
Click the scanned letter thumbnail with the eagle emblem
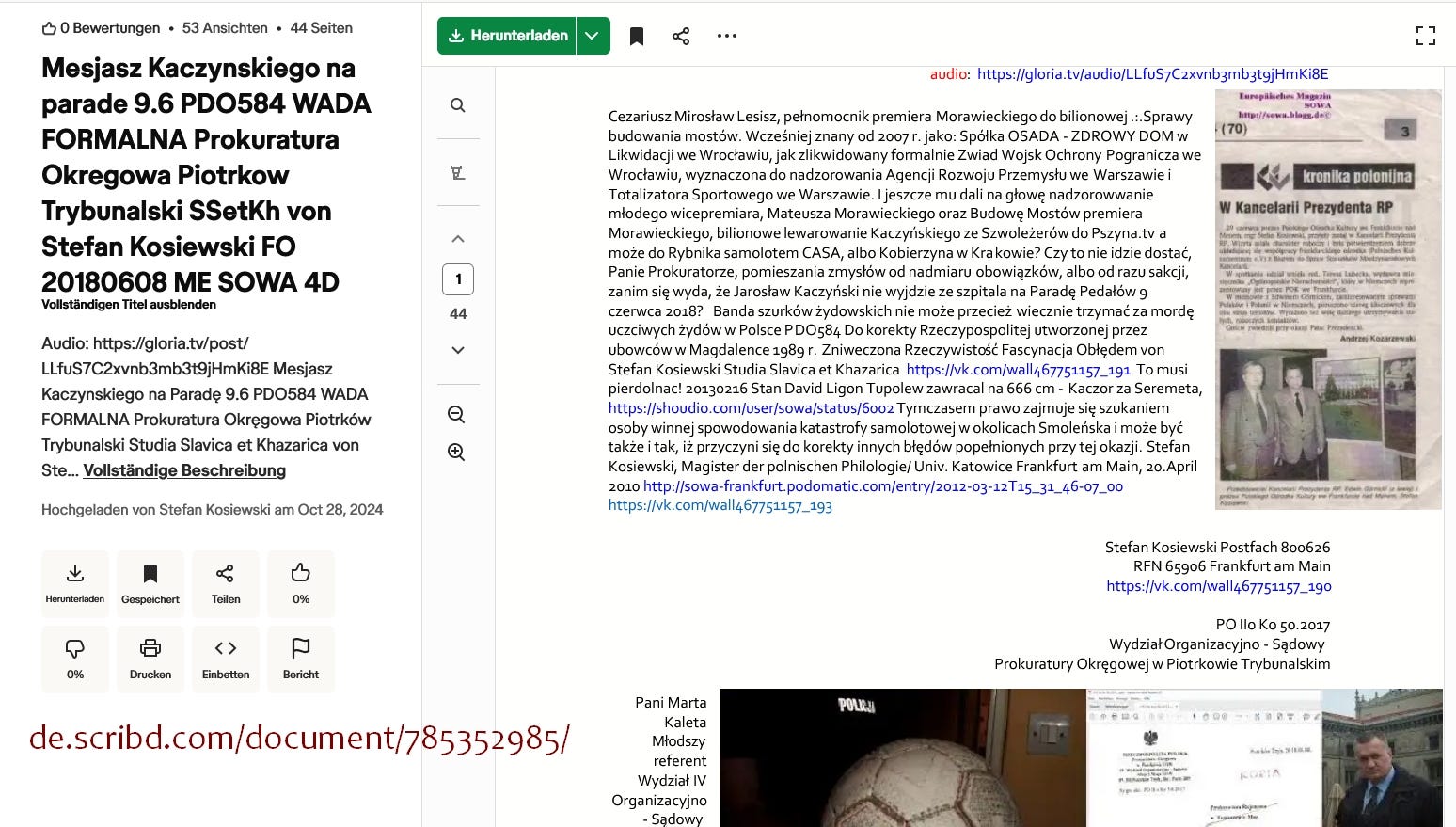(x=1204, y=757)
